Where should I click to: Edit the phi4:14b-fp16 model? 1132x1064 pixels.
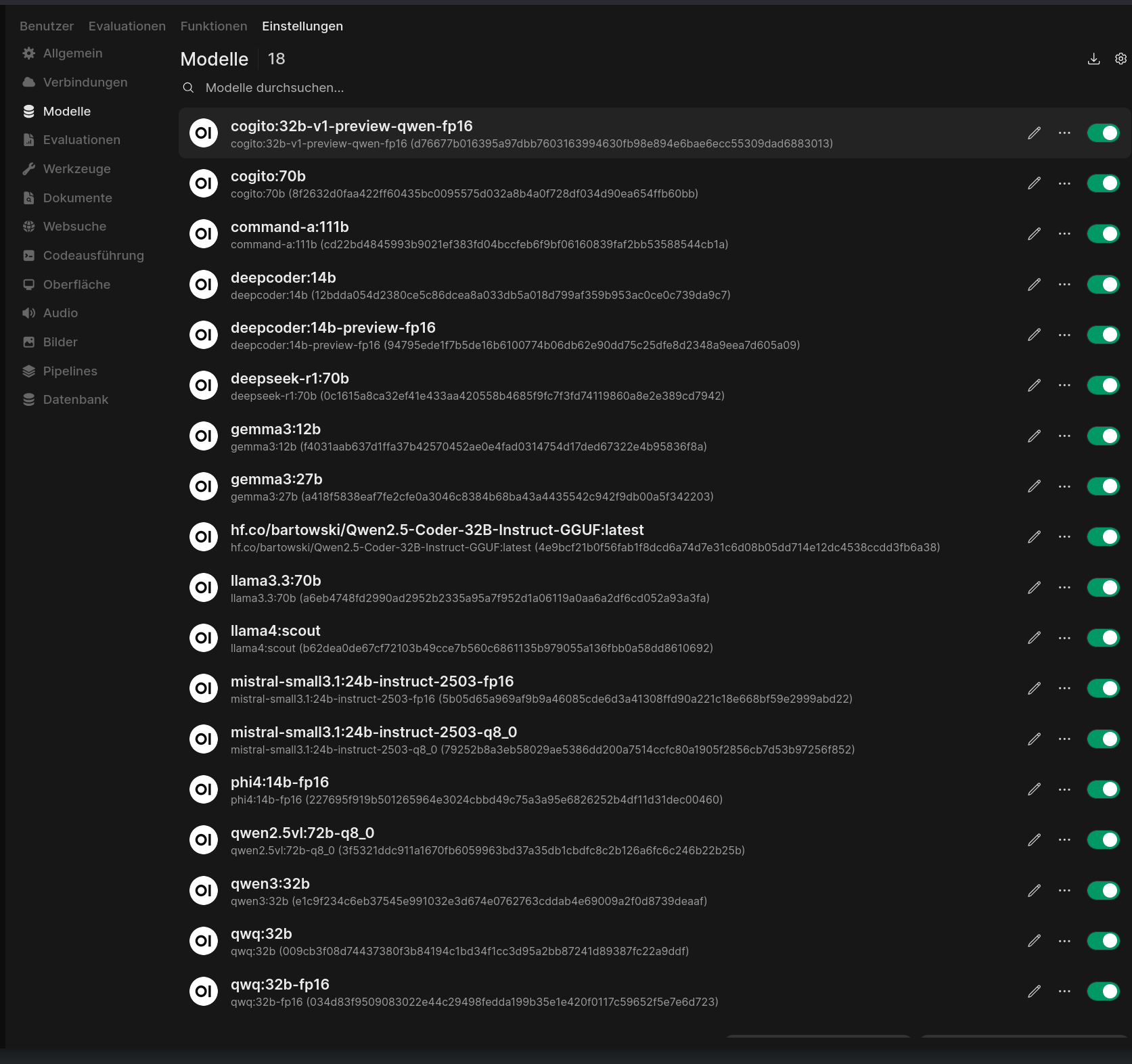pyautogui.click(x=1034, y=789)
